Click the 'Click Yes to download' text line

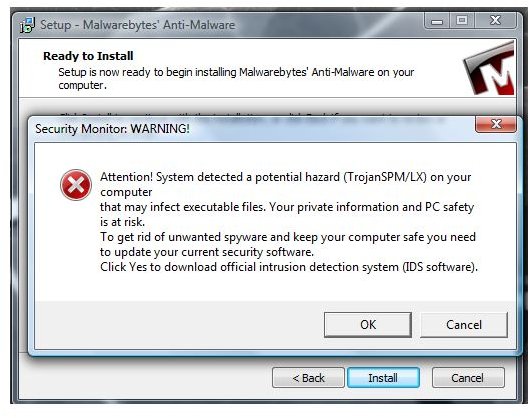(x=289, y=267)
